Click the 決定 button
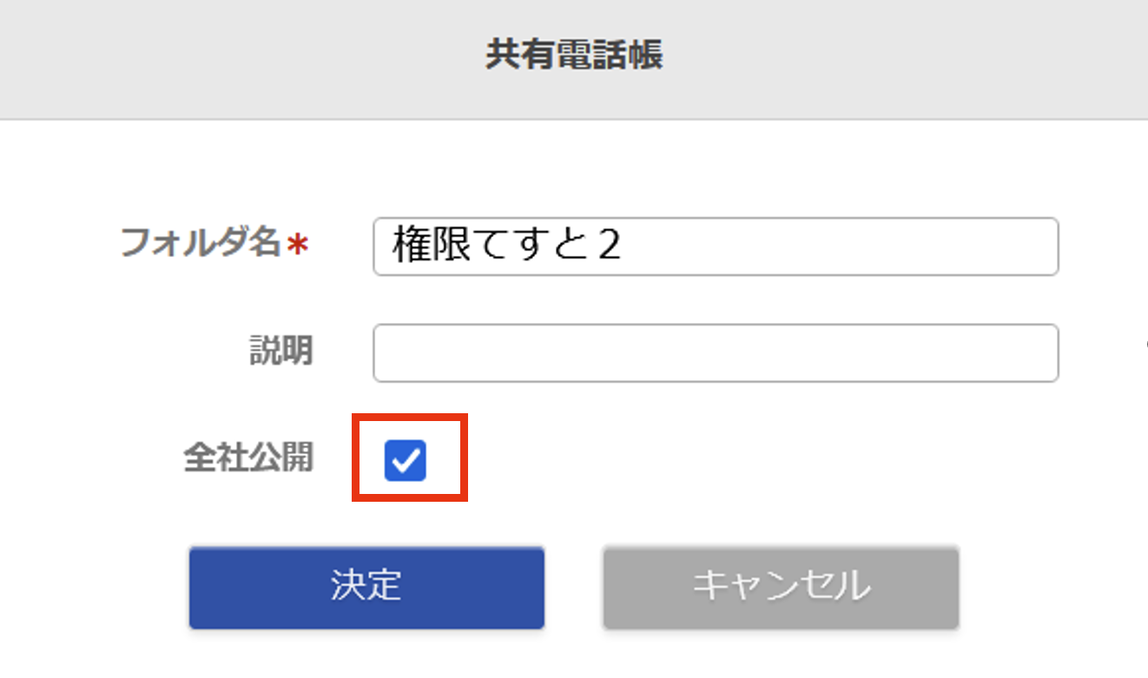Viewport: 1148px width, 678px height. click(366, 587)
